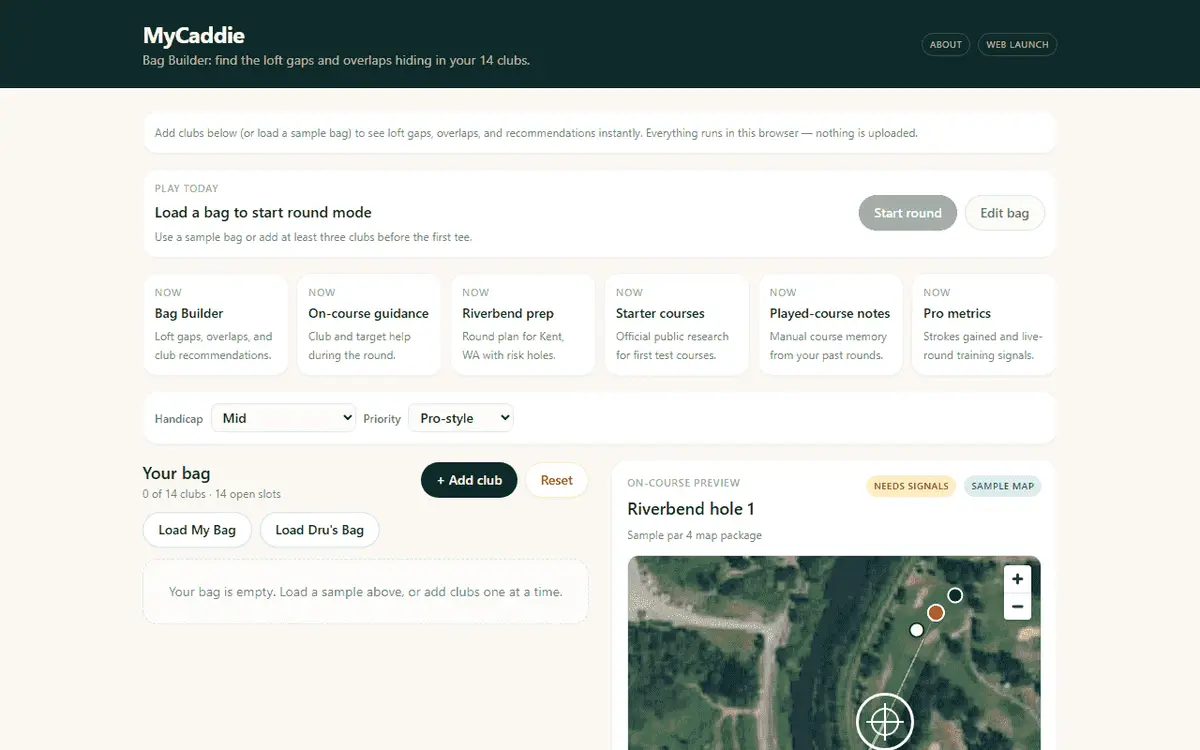This screenshot has height=750, width=1200.
Task: Open the Bag Builder card
Action: pos(216,325)
